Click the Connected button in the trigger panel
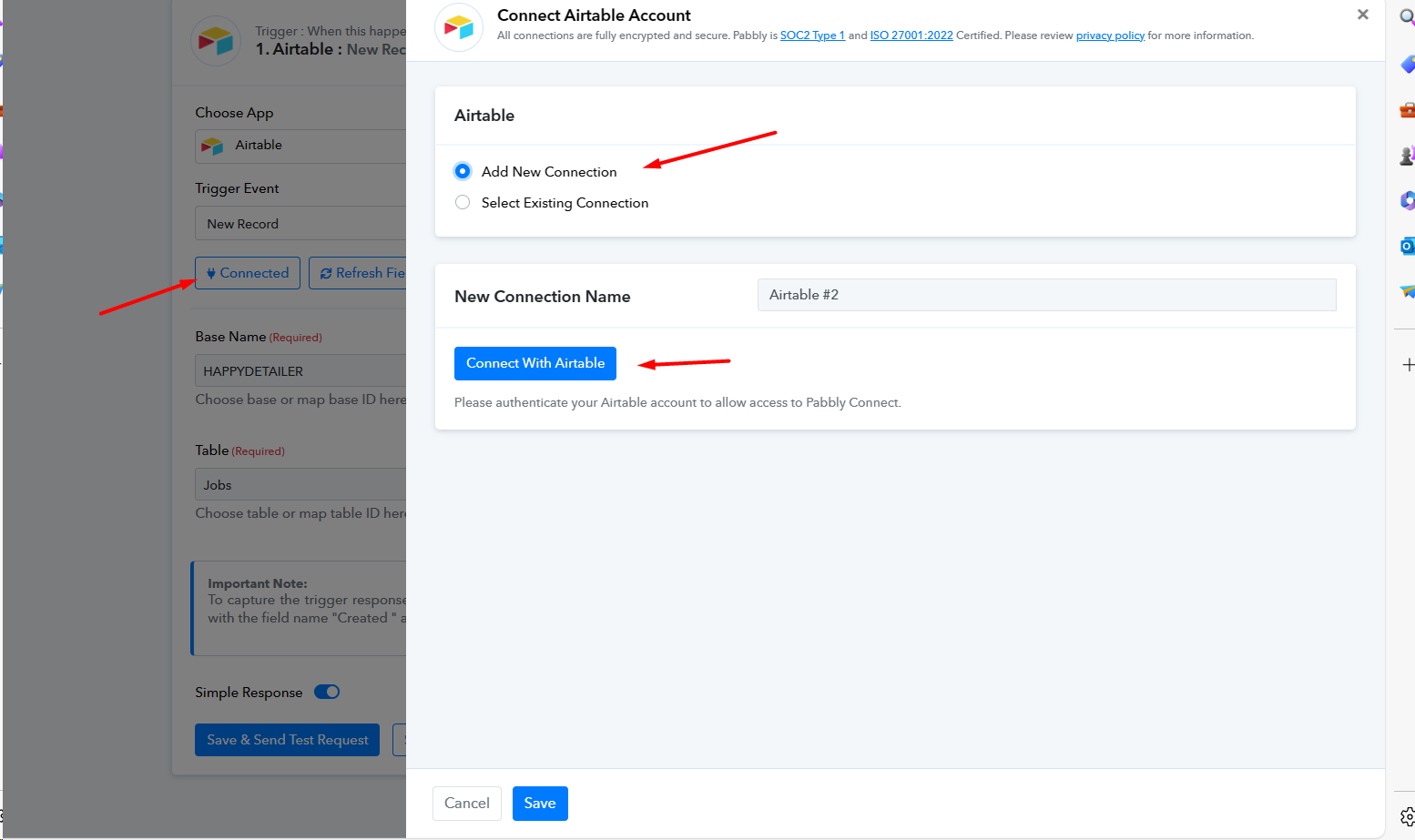The image size is (1415, 840). click(248, 273)
